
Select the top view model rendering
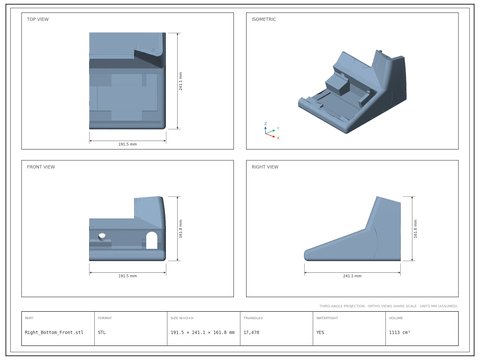[x=127, y=81]
